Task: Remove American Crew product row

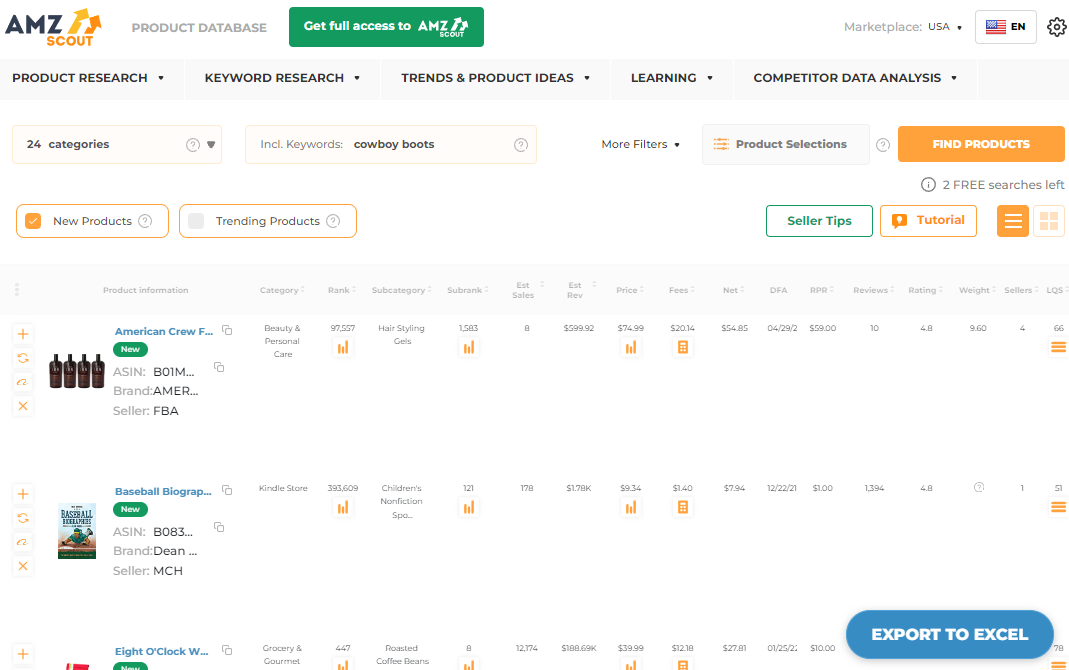Action: 22,406
